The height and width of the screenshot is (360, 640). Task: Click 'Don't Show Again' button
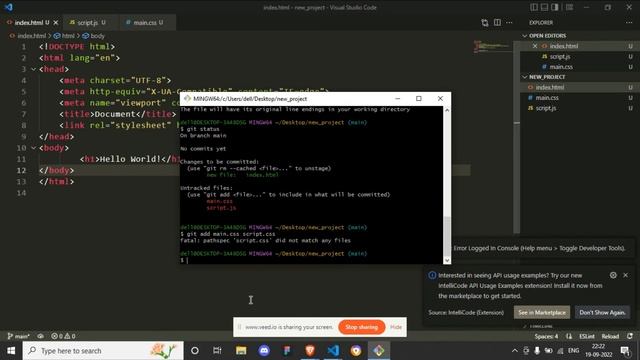[x=602, y=312]
